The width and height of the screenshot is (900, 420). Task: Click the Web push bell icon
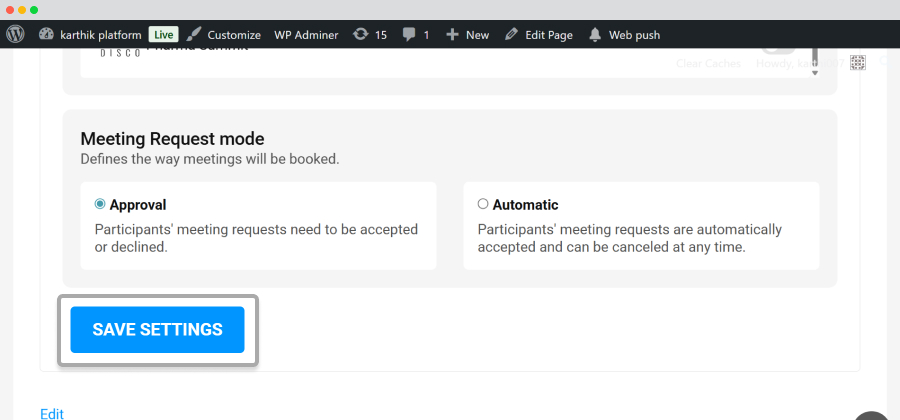pos(595,35)
